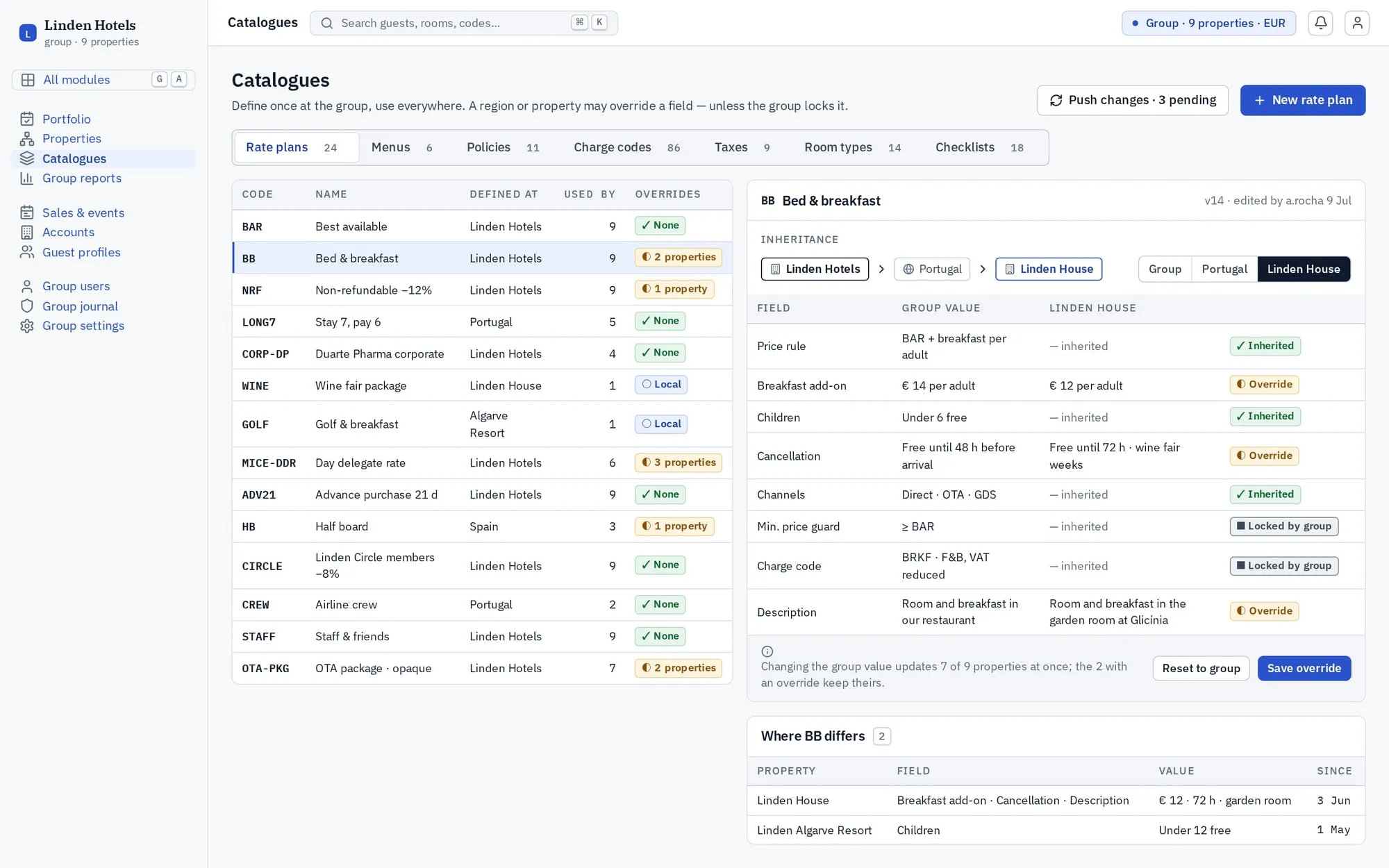The height and width of the screenshot is (868, 1389).
Task: Click the Accounts building icon
Action: pos(27,232)
